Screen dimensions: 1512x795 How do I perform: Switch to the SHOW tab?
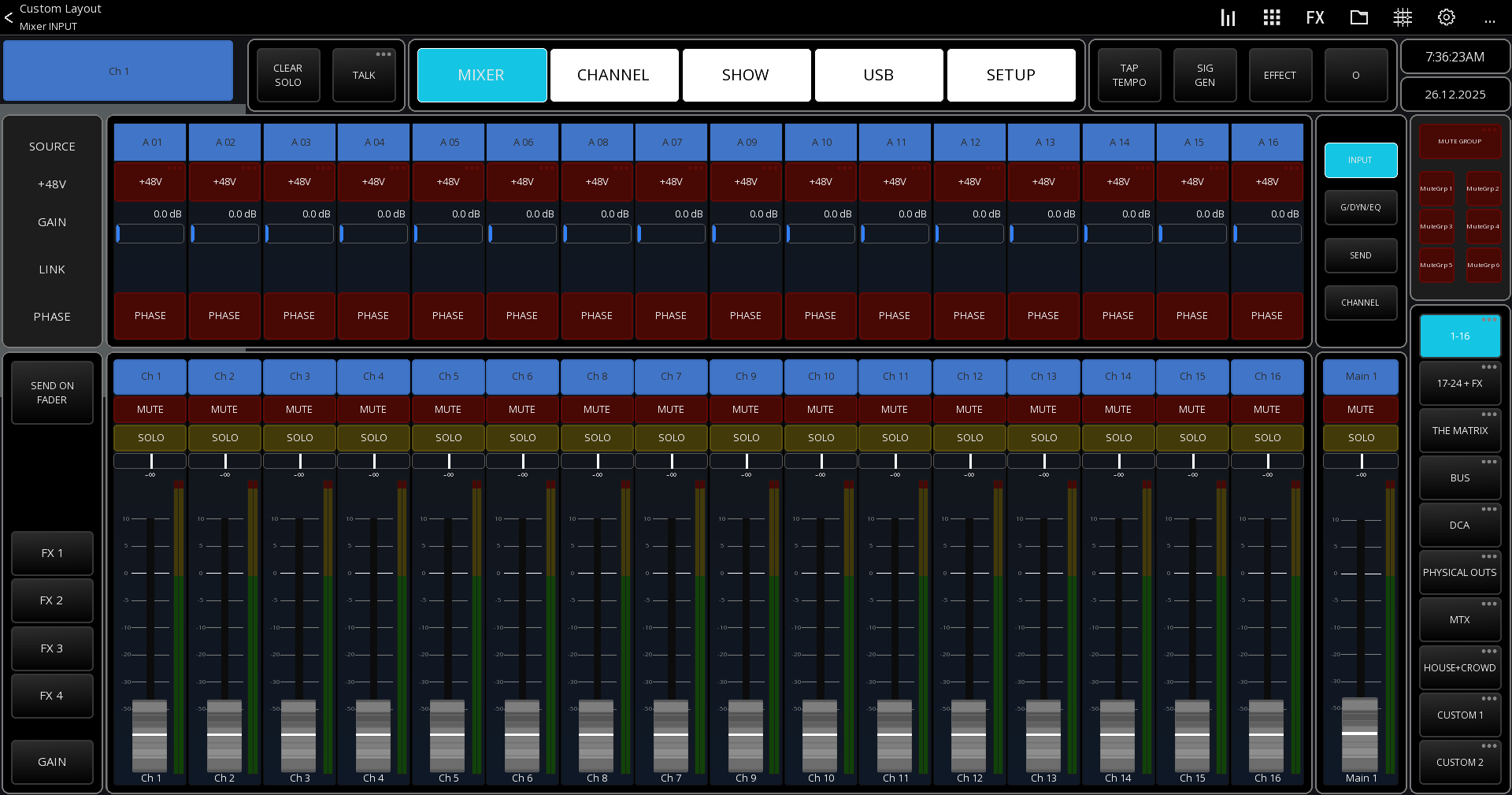746,75
